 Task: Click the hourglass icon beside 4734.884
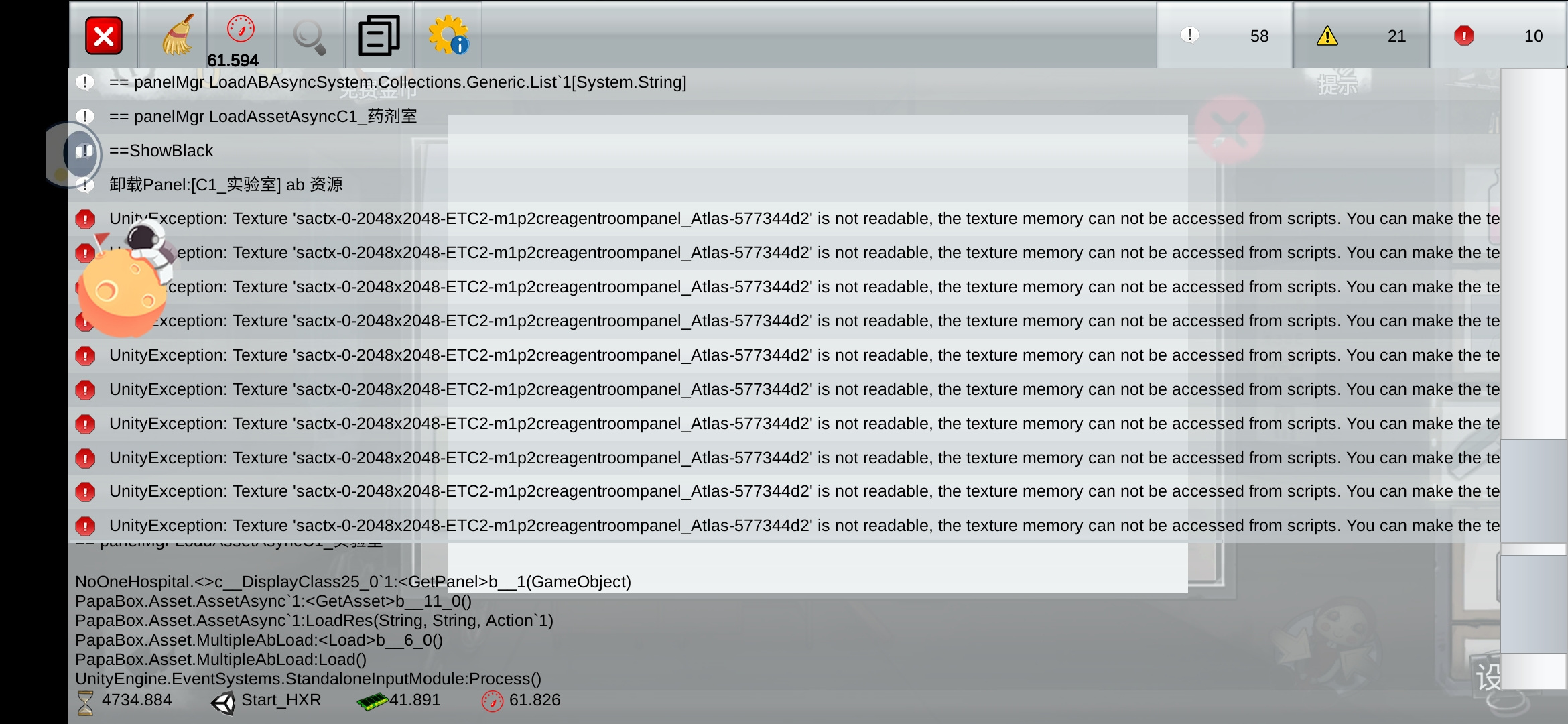[x=85, y=703]
